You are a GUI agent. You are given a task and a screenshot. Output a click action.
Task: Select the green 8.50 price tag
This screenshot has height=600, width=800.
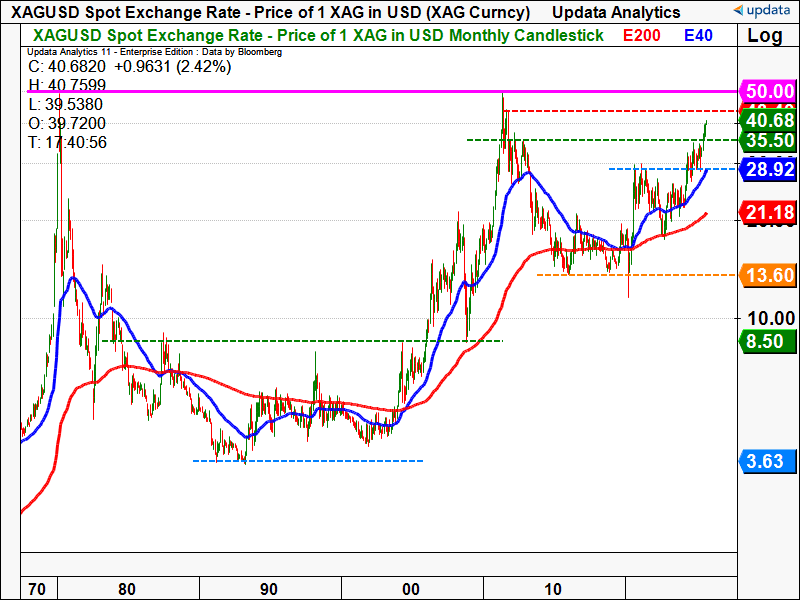pos(767,341)
